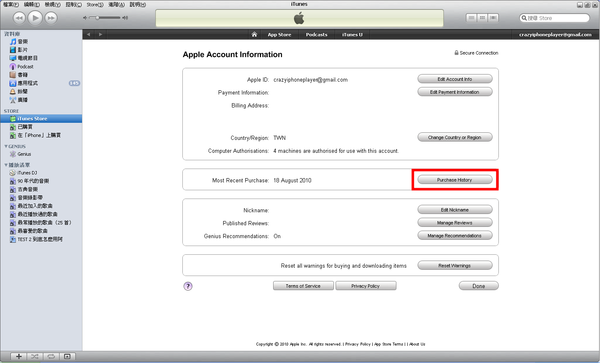Open the Store menu

[95, 5]
